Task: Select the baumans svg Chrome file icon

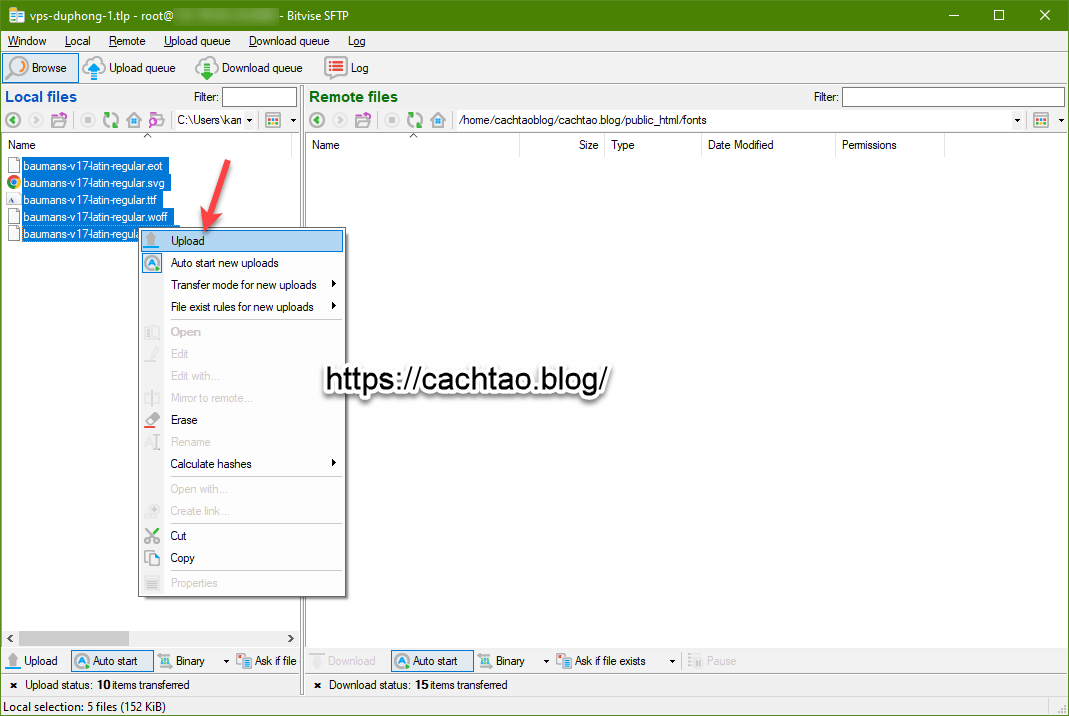Action: pos(14,183)
